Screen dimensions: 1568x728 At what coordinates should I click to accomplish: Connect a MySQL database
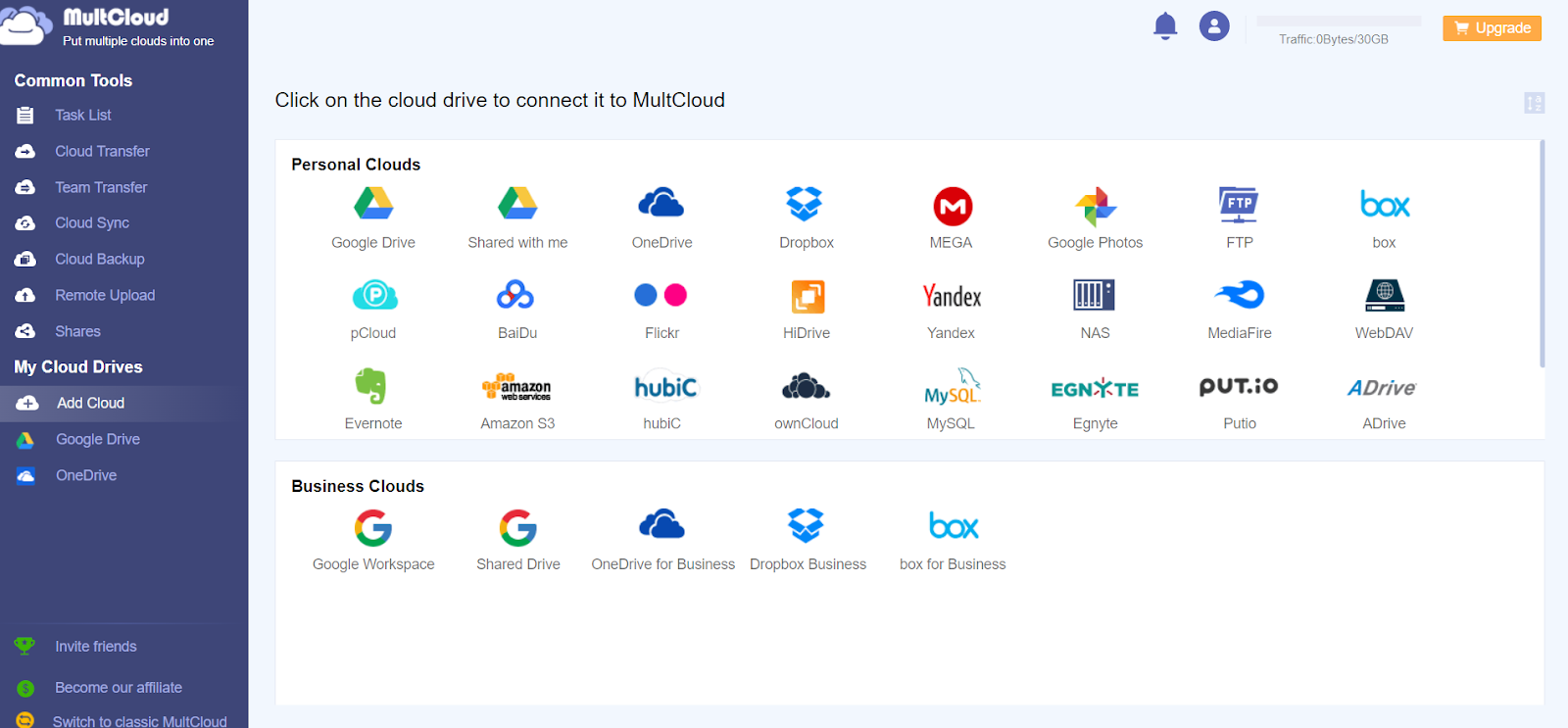click(x=953, y=387)
